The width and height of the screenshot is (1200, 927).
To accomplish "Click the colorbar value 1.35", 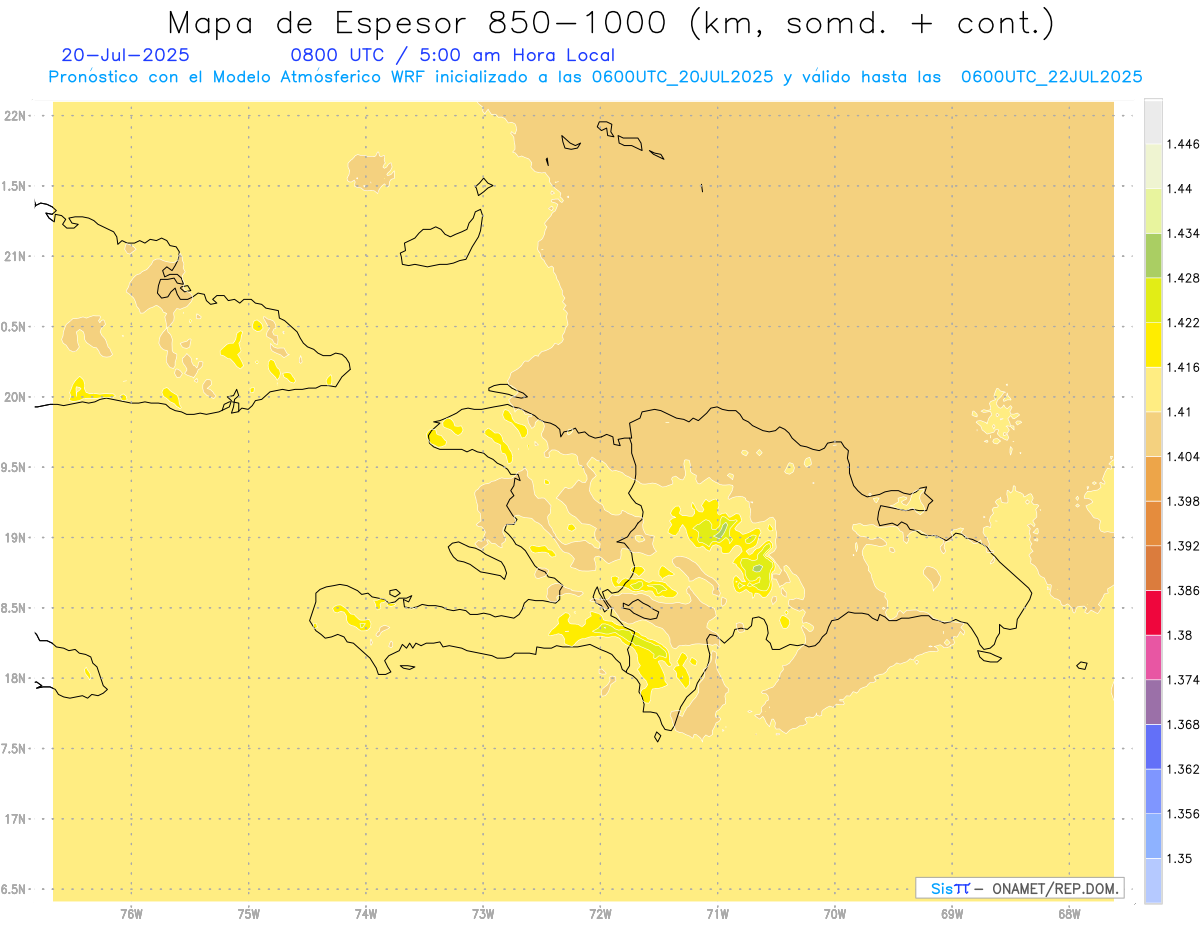I will click(x=1181, y=858).
